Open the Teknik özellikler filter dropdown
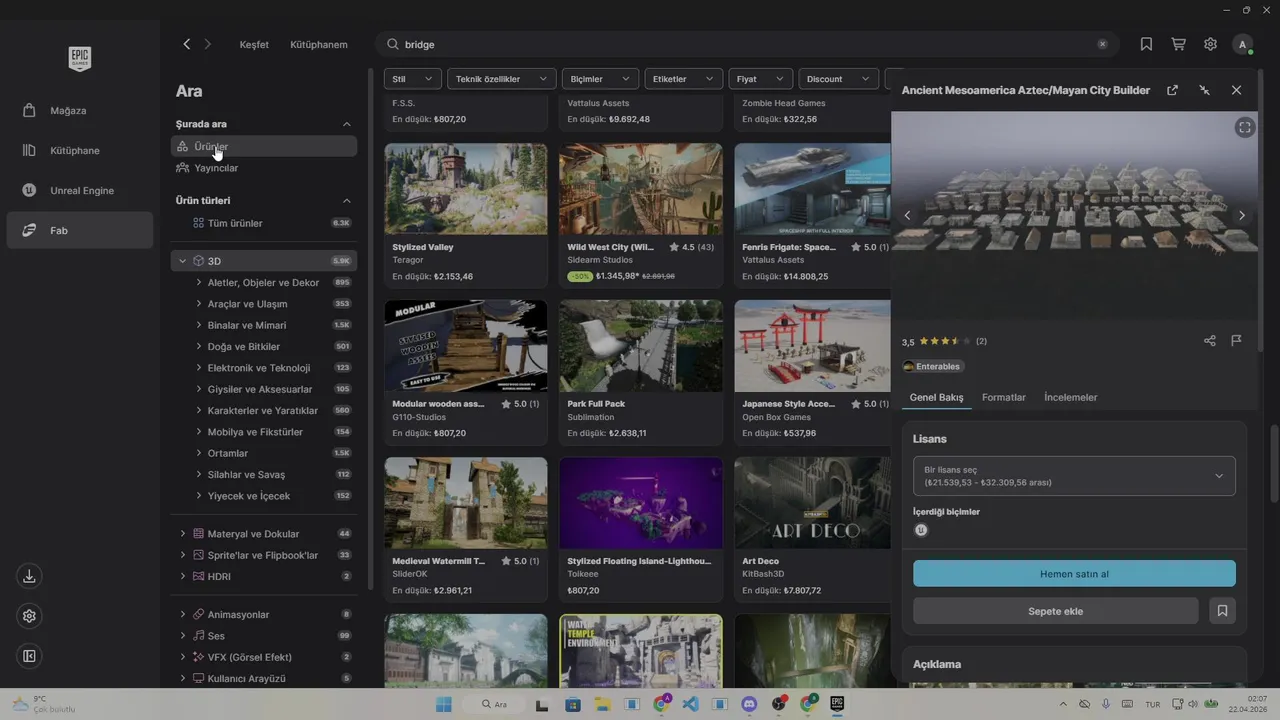Screen dimensions: 1280x720 pyautogui.click(x=502, y=79)
